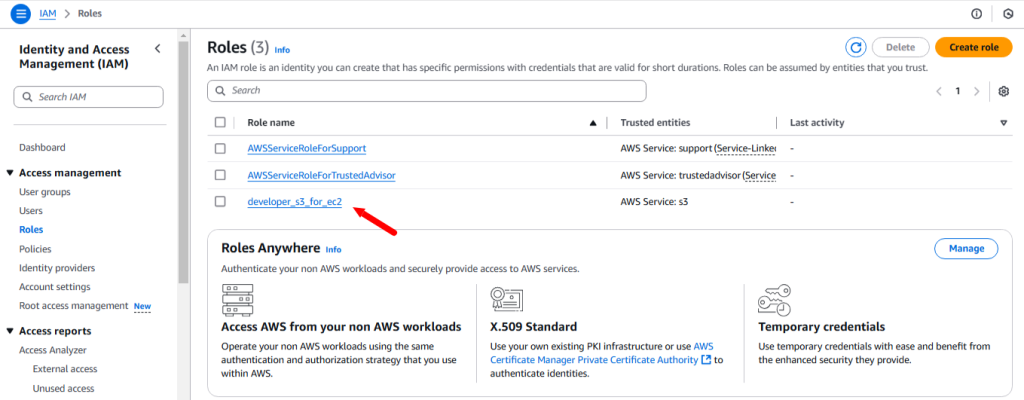This screenshot has height=400, width=1024.
Task: Open Info link next to Roles Anywhere
Action: 333,250
